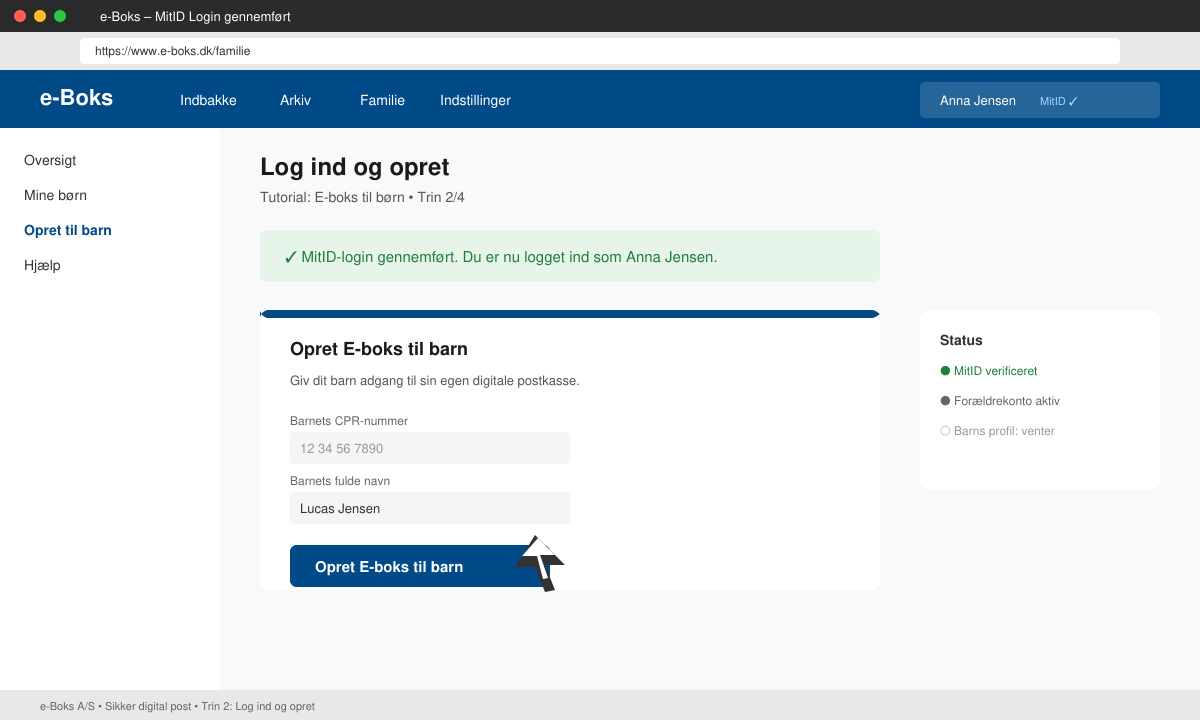Click the Opret E-boks til barn button
The width and height of the screenshot is (1200, 720).
420,566
